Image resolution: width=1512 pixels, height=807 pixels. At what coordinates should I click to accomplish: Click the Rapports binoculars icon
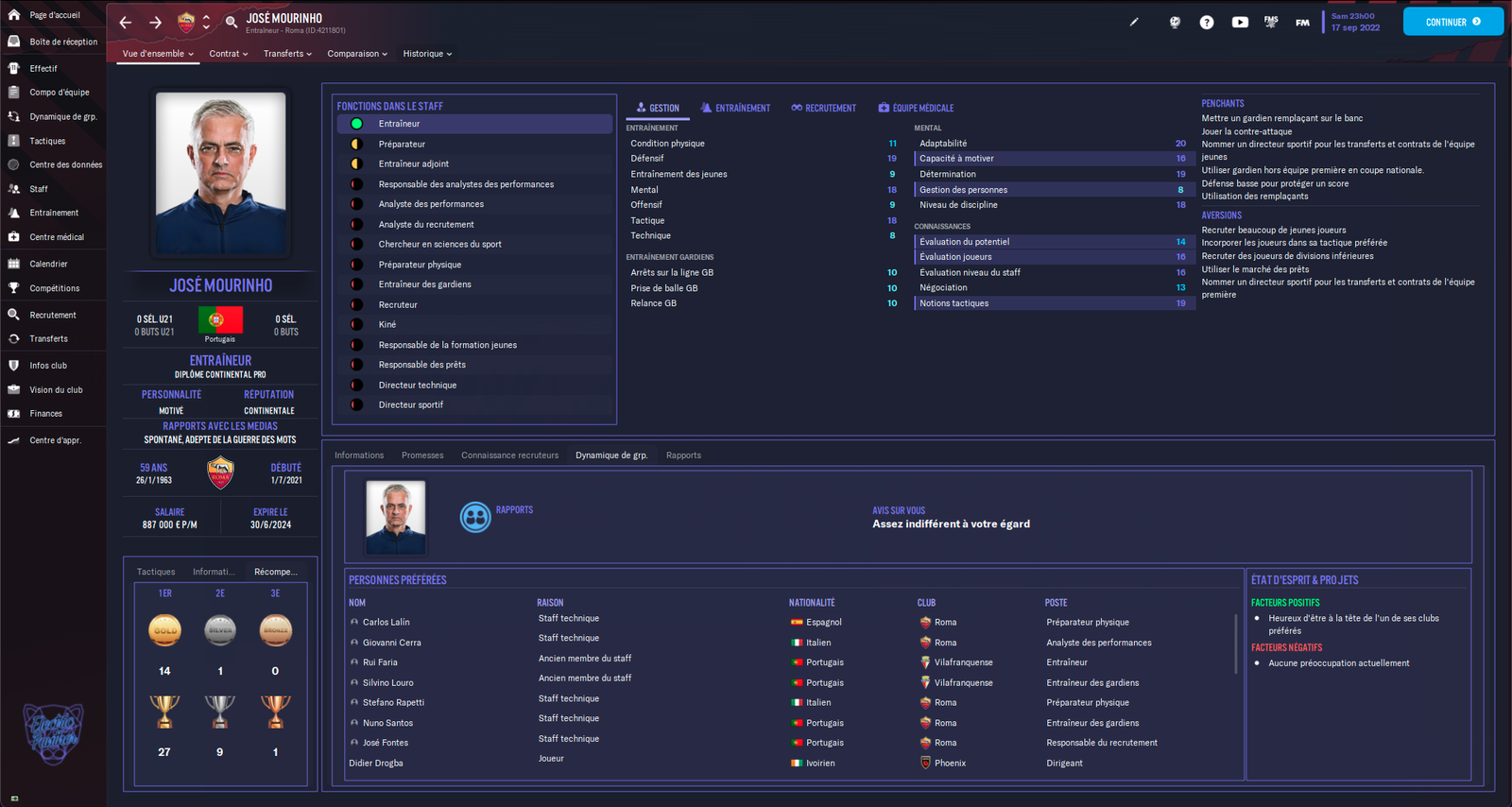475,517
